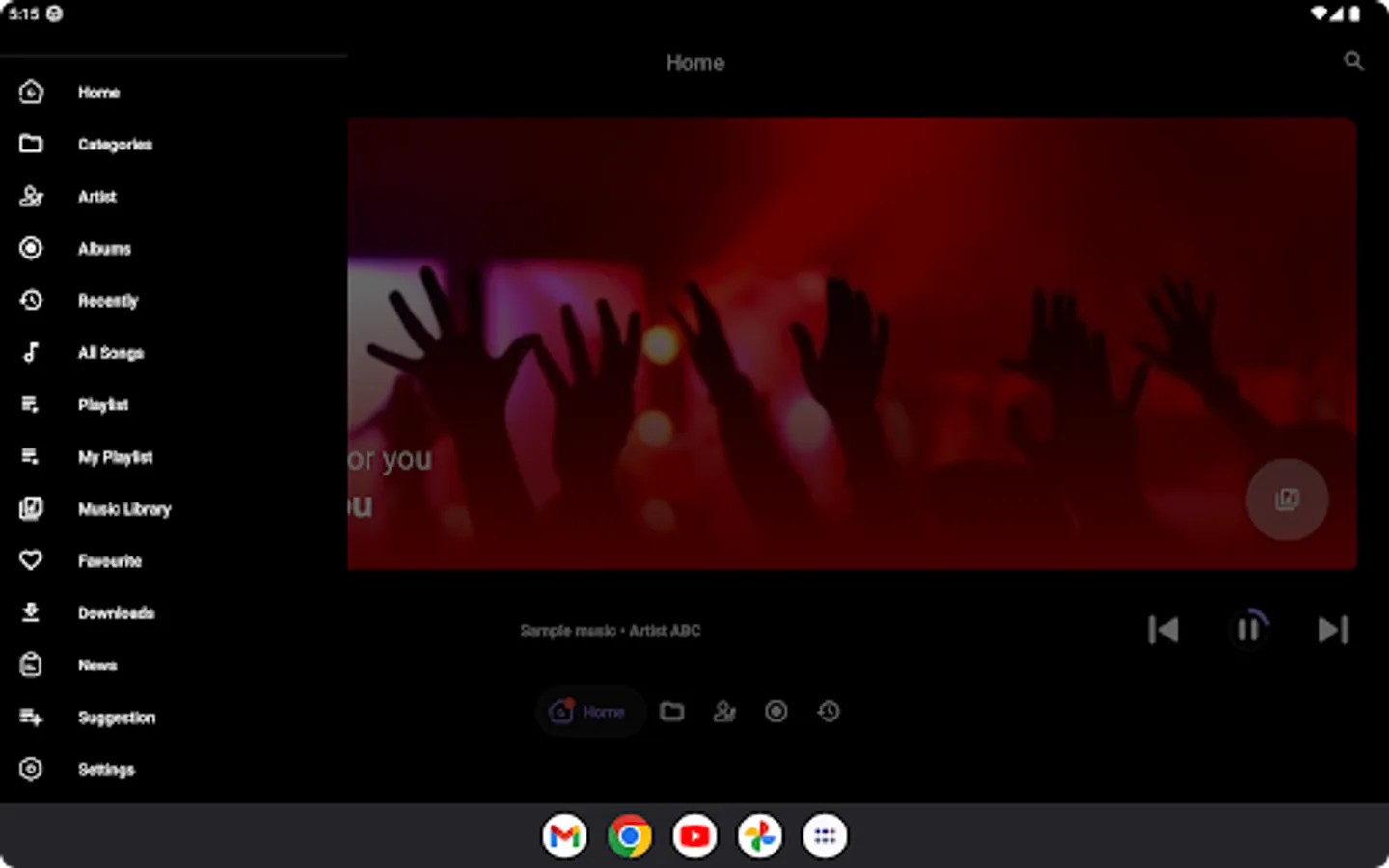Skip to the next track
This screenshot has width=1389, height=868.
1333,630
